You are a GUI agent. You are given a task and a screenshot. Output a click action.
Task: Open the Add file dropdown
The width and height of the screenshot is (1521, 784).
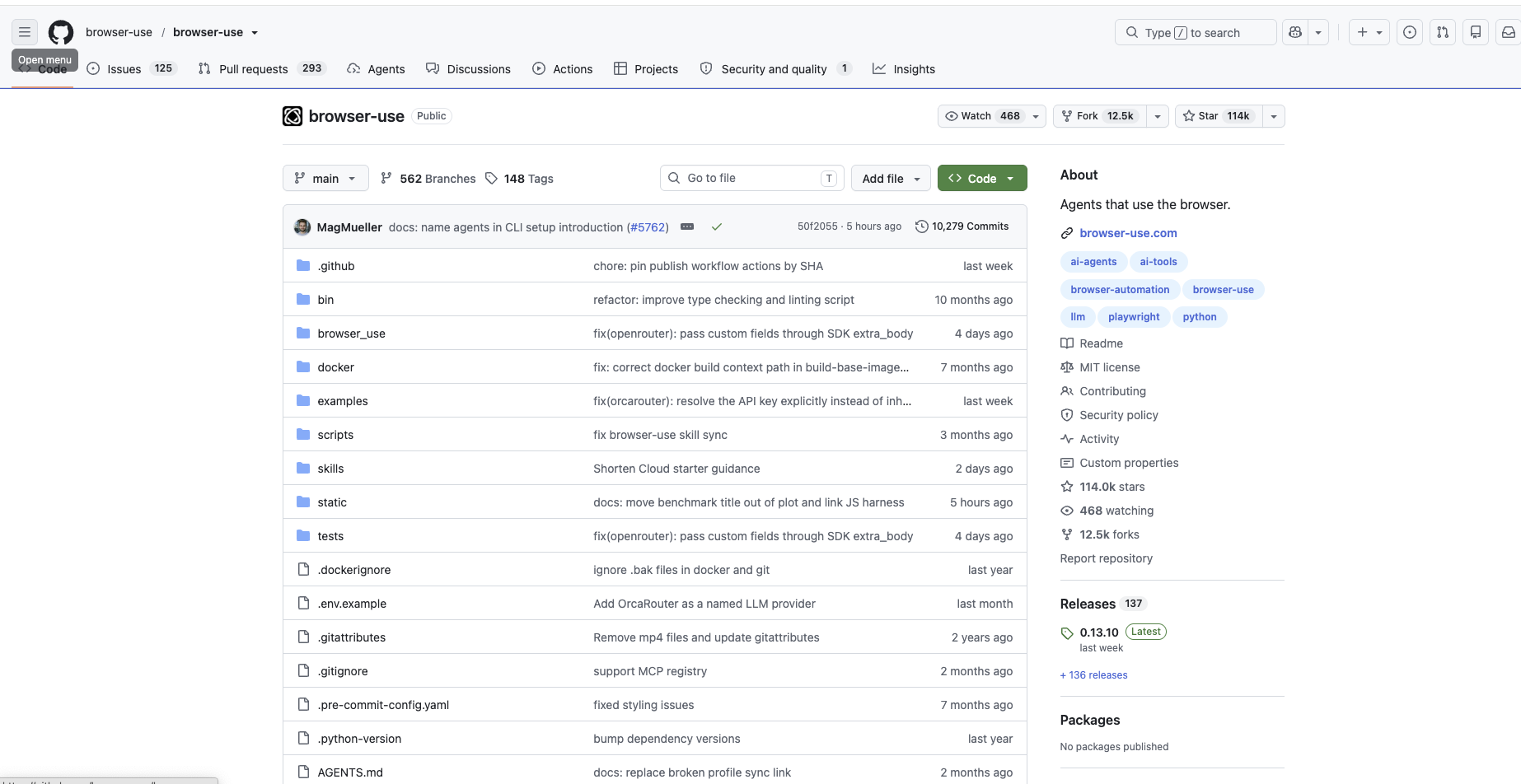click(891, 179)
